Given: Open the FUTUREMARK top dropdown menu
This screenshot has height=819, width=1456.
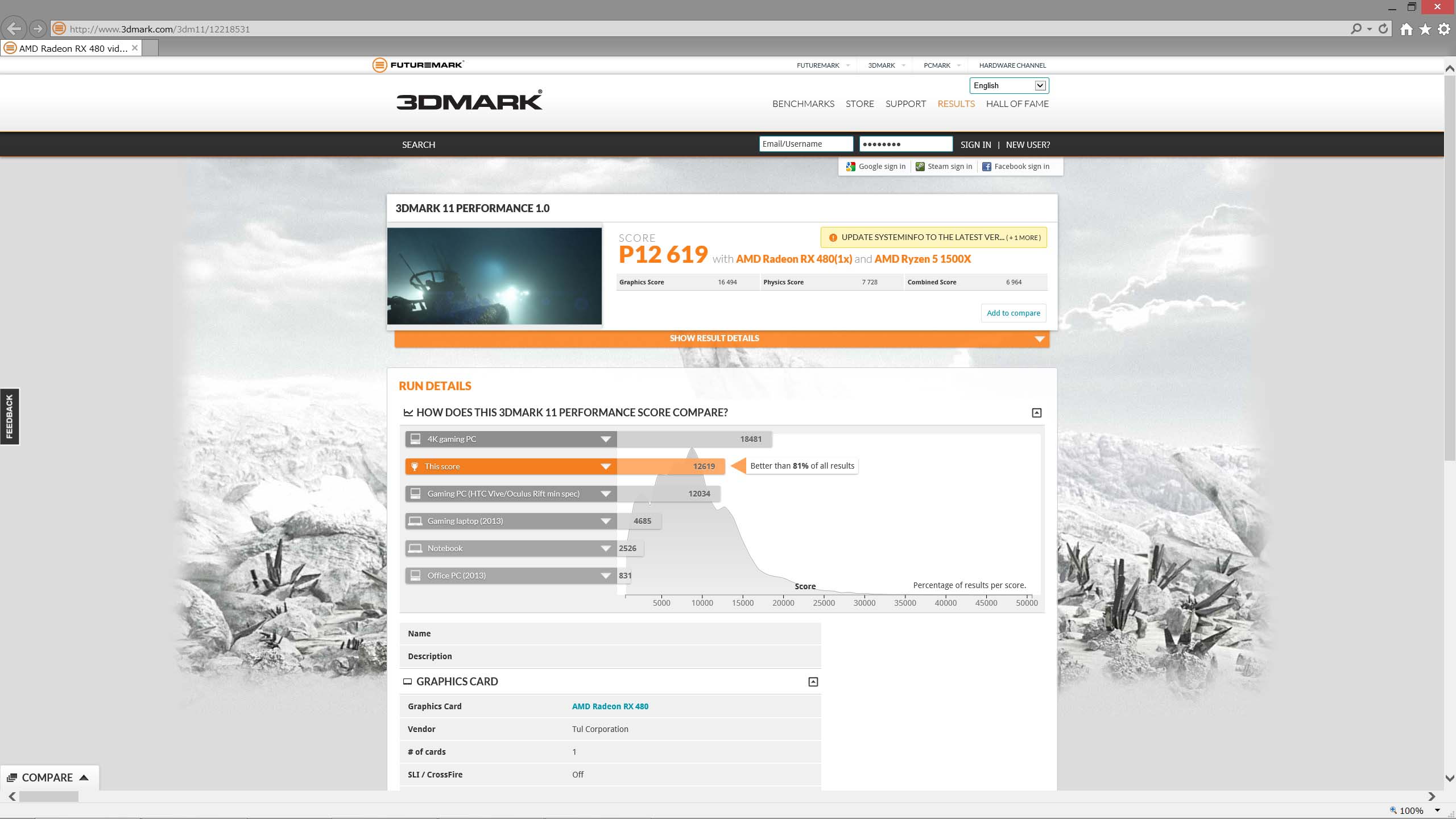Looking at the screenshot, I should tap(822, 65).
